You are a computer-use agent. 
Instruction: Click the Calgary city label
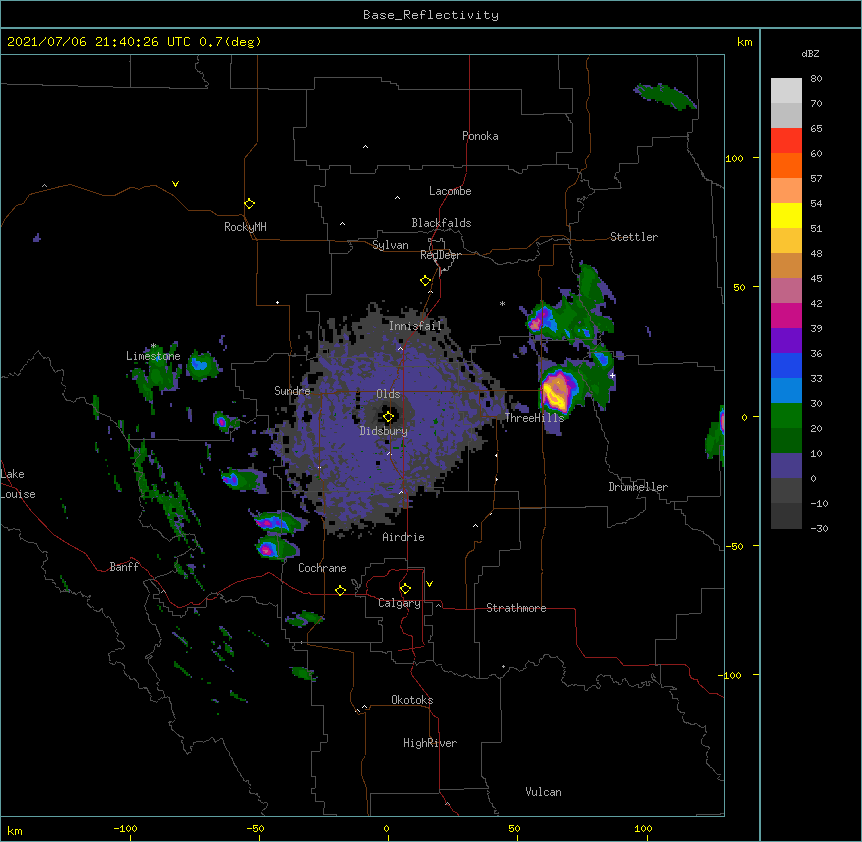click(x=399, y=603)
